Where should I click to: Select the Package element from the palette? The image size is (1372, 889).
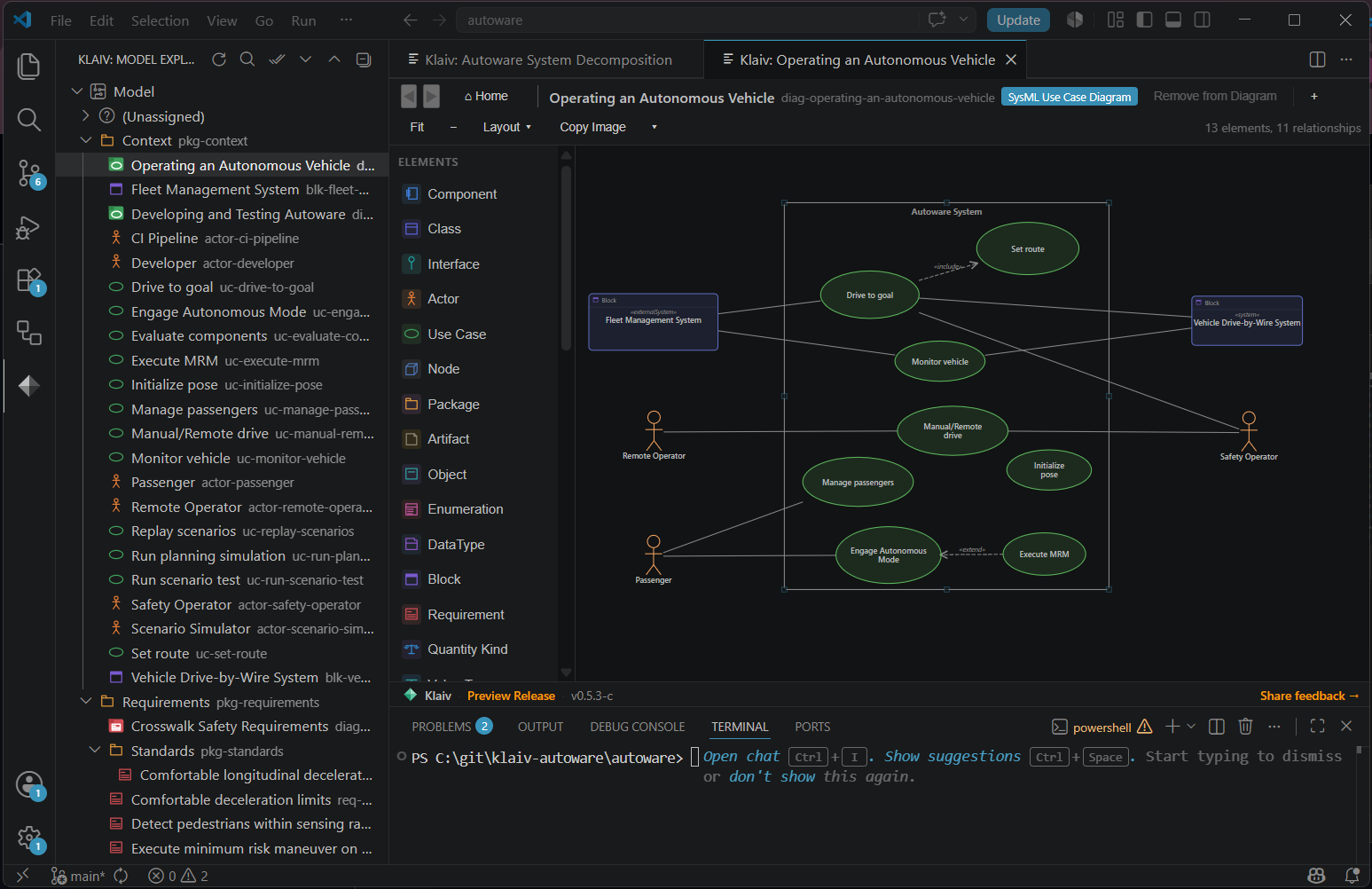[441, 405]
